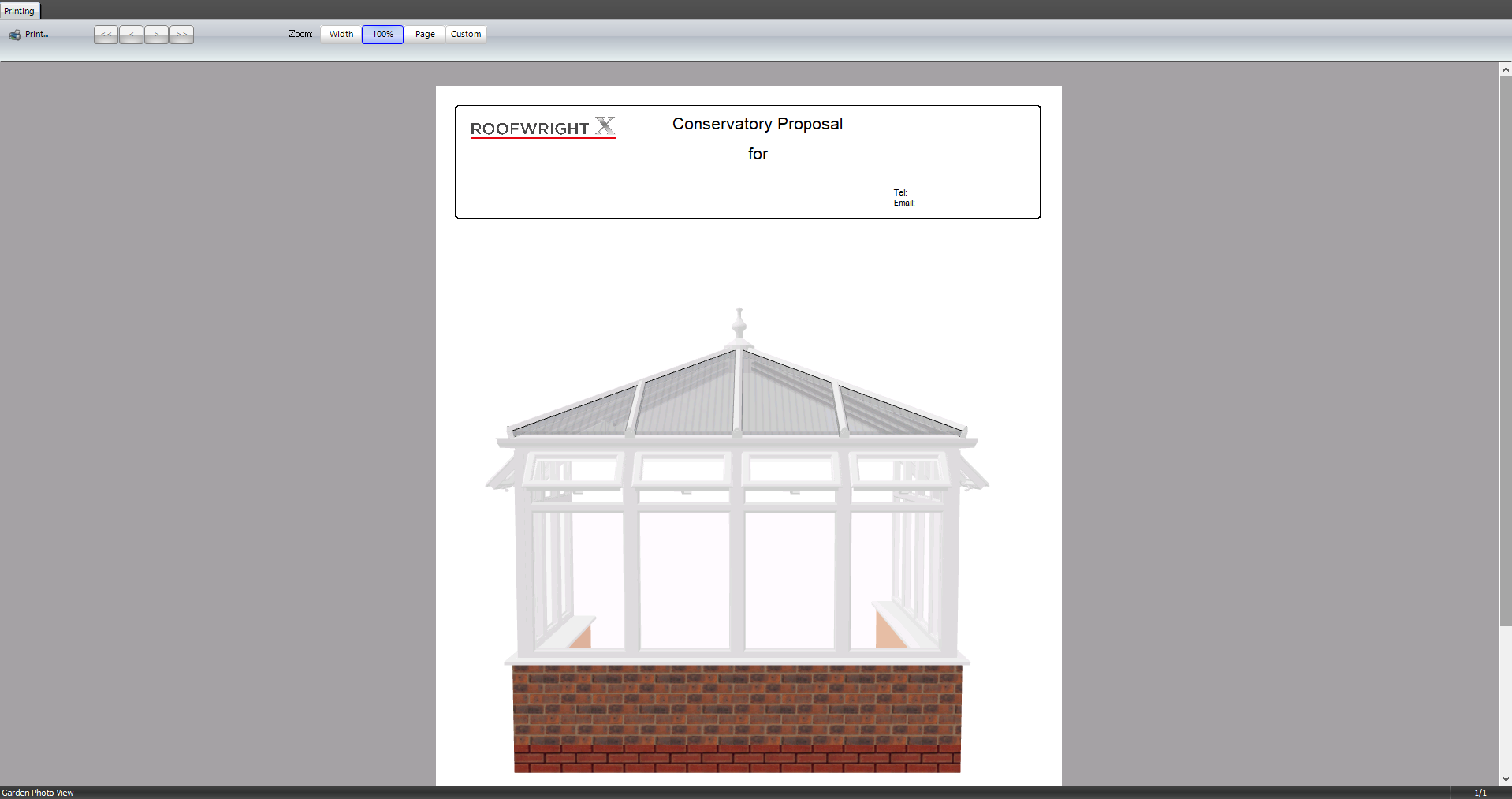
Task: Click the scrollbar down arrow
Action: [1506, 779]
